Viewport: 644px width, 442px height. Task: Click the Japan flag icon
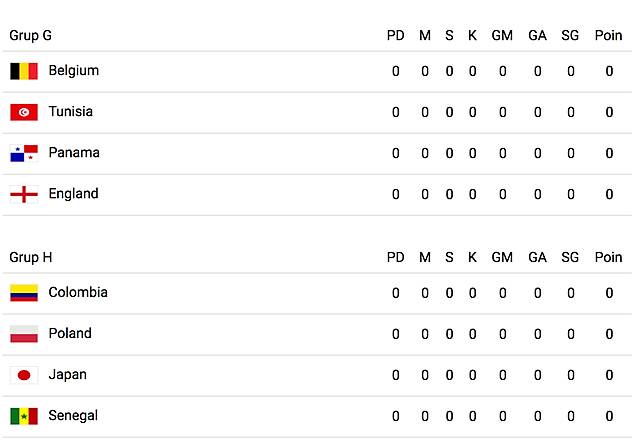pos(24,375)
